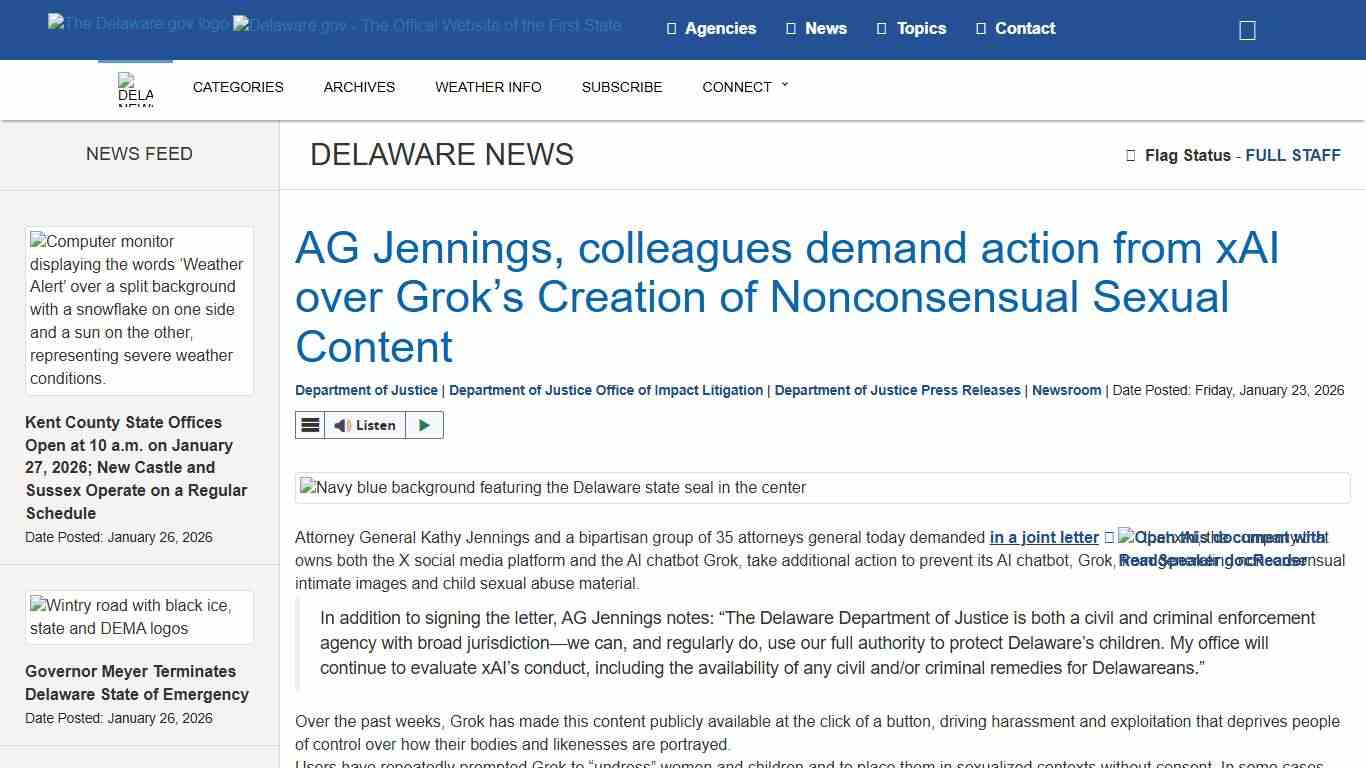Screen dimensions: 1366x768
Task: Select WEATHER INFO in the navigation menu
Action: tap(488, 87)
